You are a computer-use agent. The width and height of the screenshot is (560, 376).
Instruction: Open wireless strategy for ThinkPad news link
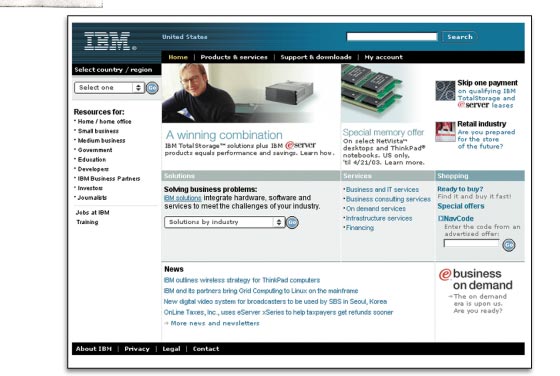click(x=242, y=280)
